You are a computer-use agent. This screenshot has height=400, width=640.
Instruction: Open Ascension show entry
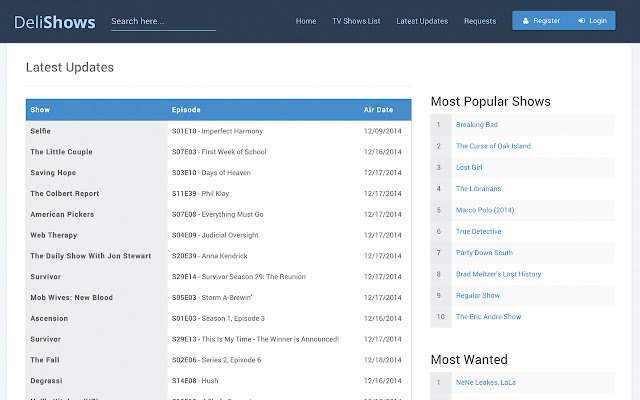49,318
